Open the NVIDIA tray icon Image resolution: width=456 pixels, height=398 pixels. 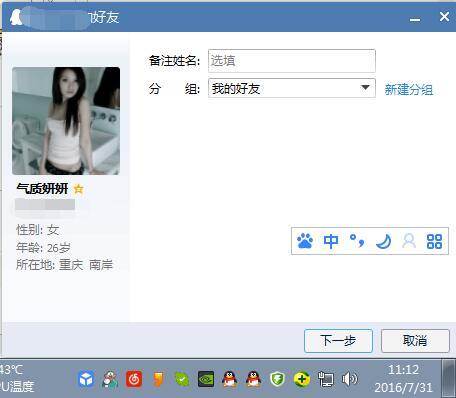click(x=206, y=379)
